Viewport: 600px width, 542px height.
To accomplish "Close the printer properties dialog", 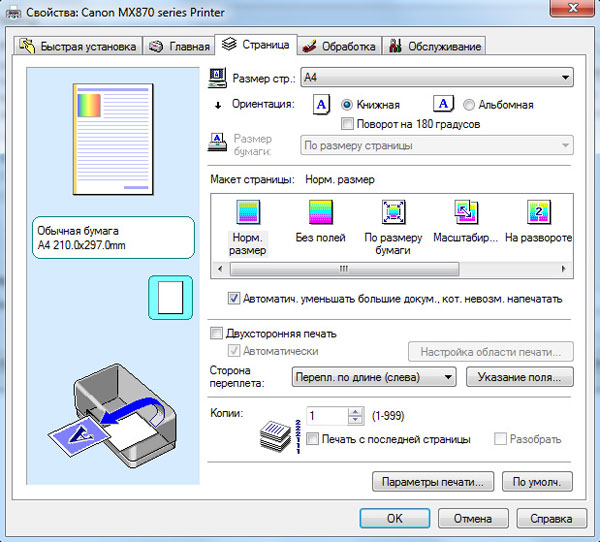I will [x=573, y=8].
